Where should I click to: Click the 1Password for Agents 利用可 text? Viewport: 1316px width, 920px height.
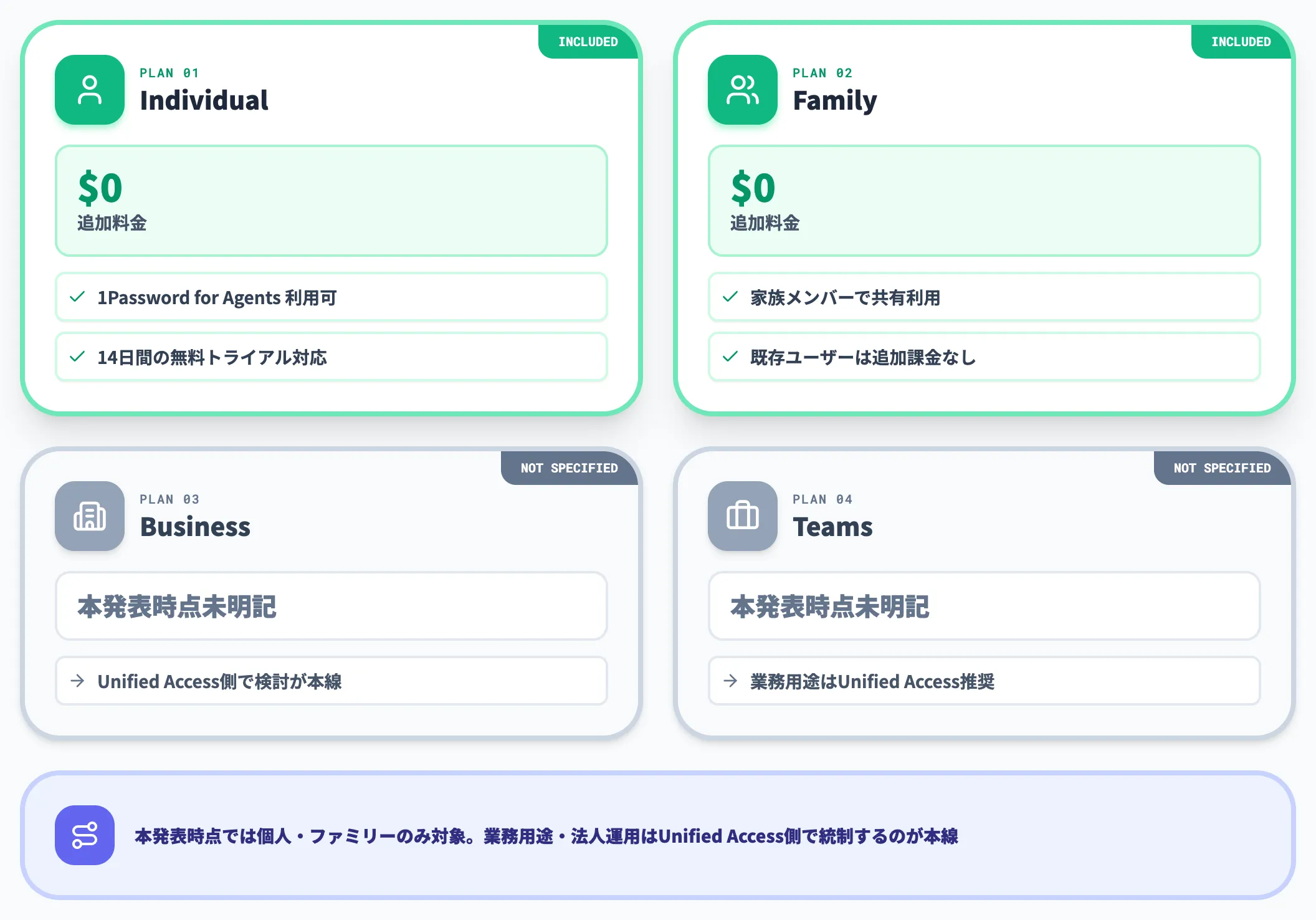[x=217, y=298]
